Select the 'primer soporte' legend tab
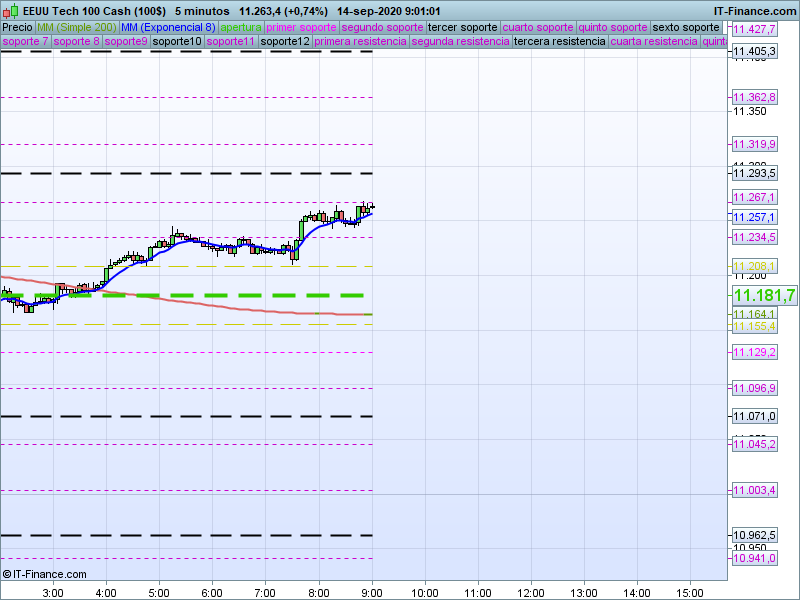 (x=302, y=27)
